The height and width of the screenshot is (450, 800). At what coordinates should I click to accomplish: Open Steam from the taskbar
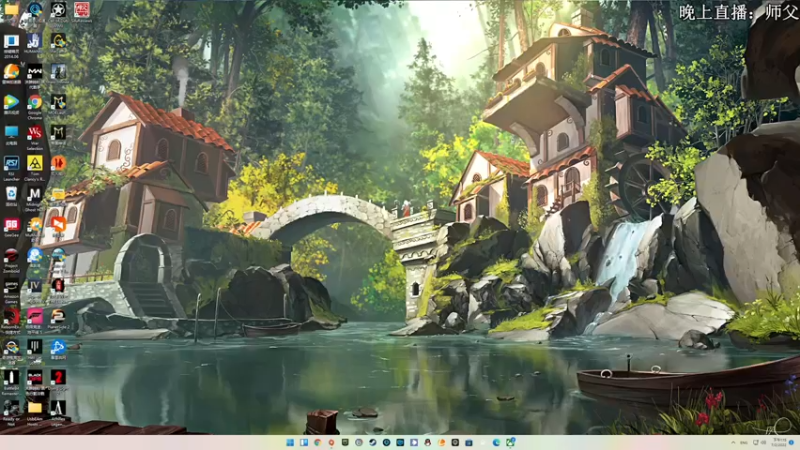(373, 442)
